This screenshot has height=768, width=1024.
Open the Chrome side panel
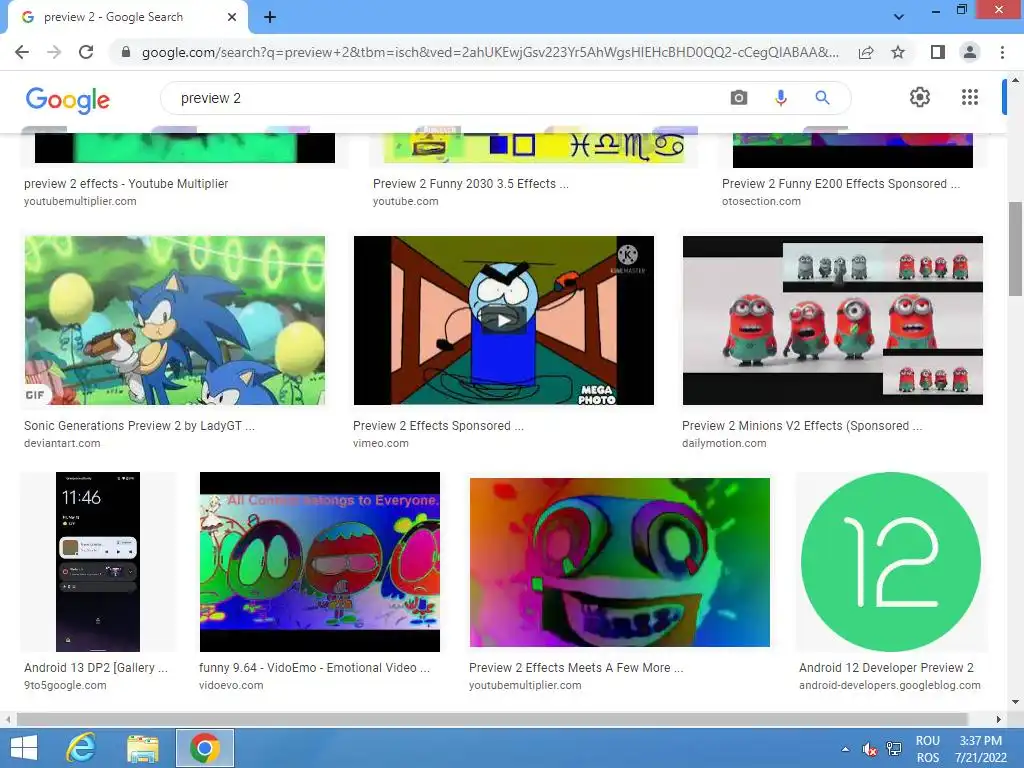pyautogui.click(x=937, y=52)
